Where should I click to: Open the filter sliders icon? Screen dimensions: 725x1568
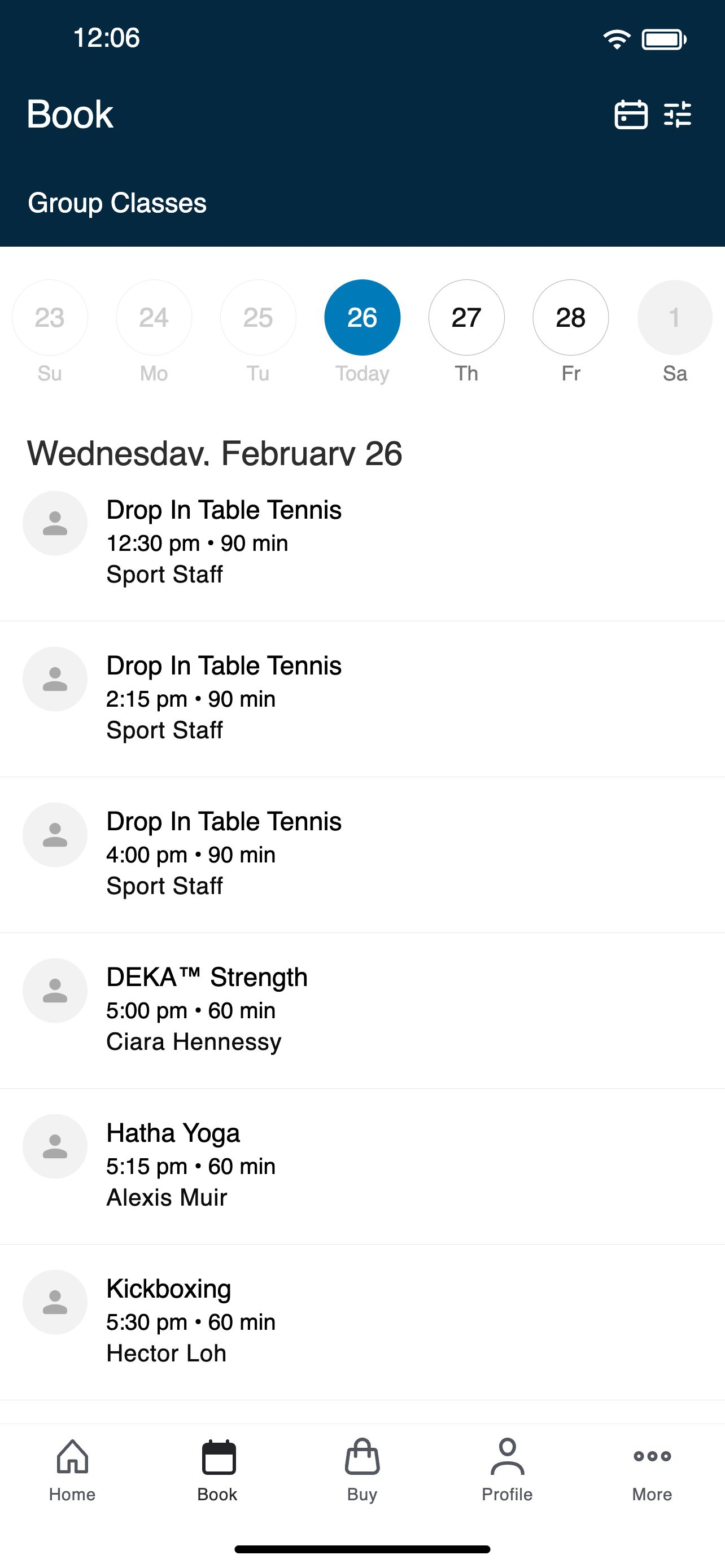tap(678, 115)
